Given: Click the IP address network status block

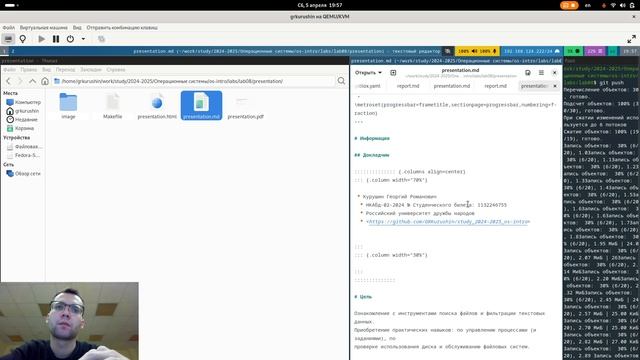Looking at the screenshot, I should click(x=531, y=51).
